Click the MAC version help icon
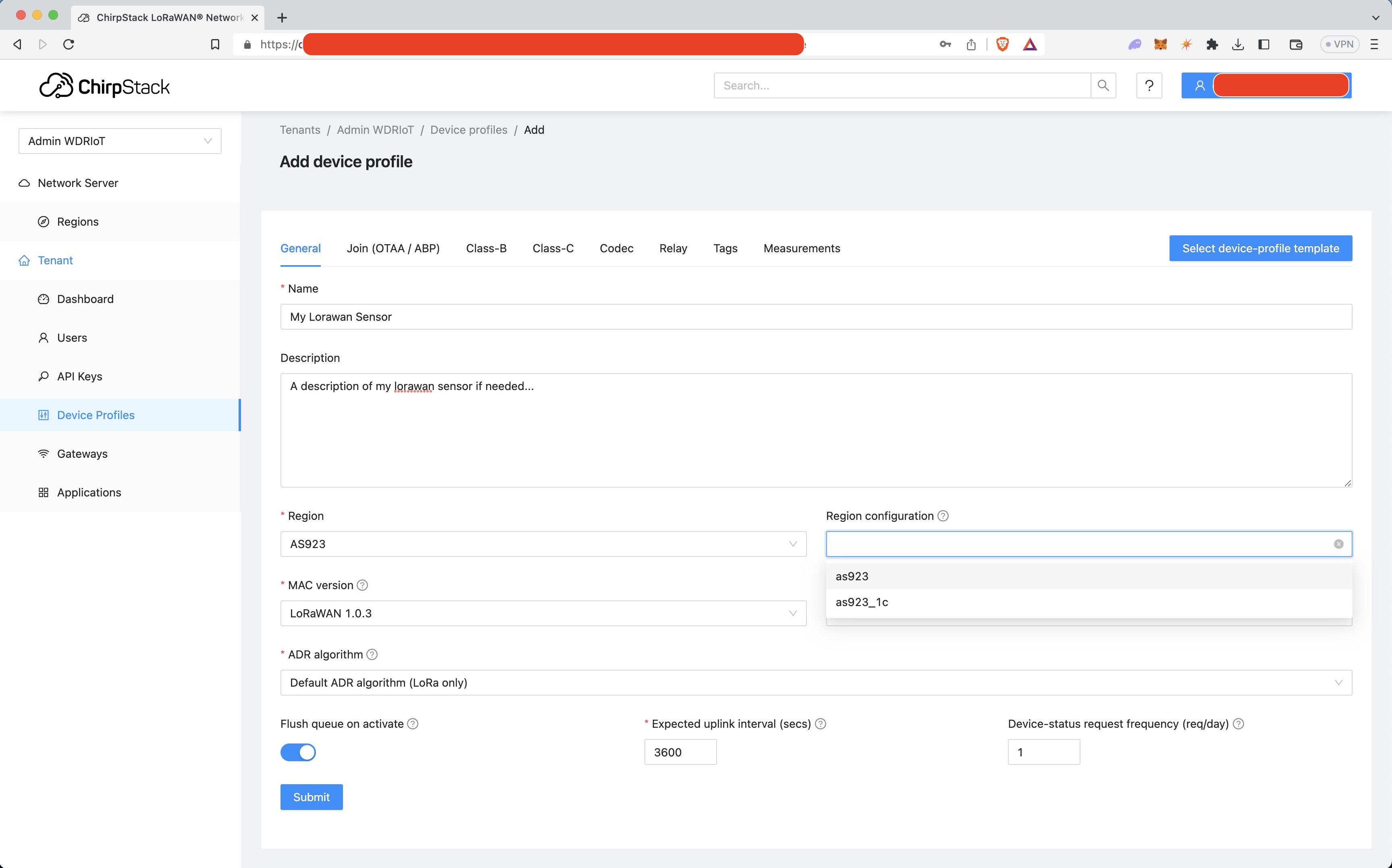Image resolution: width=1392 pixels, height=868 pixels. point(362,585)
